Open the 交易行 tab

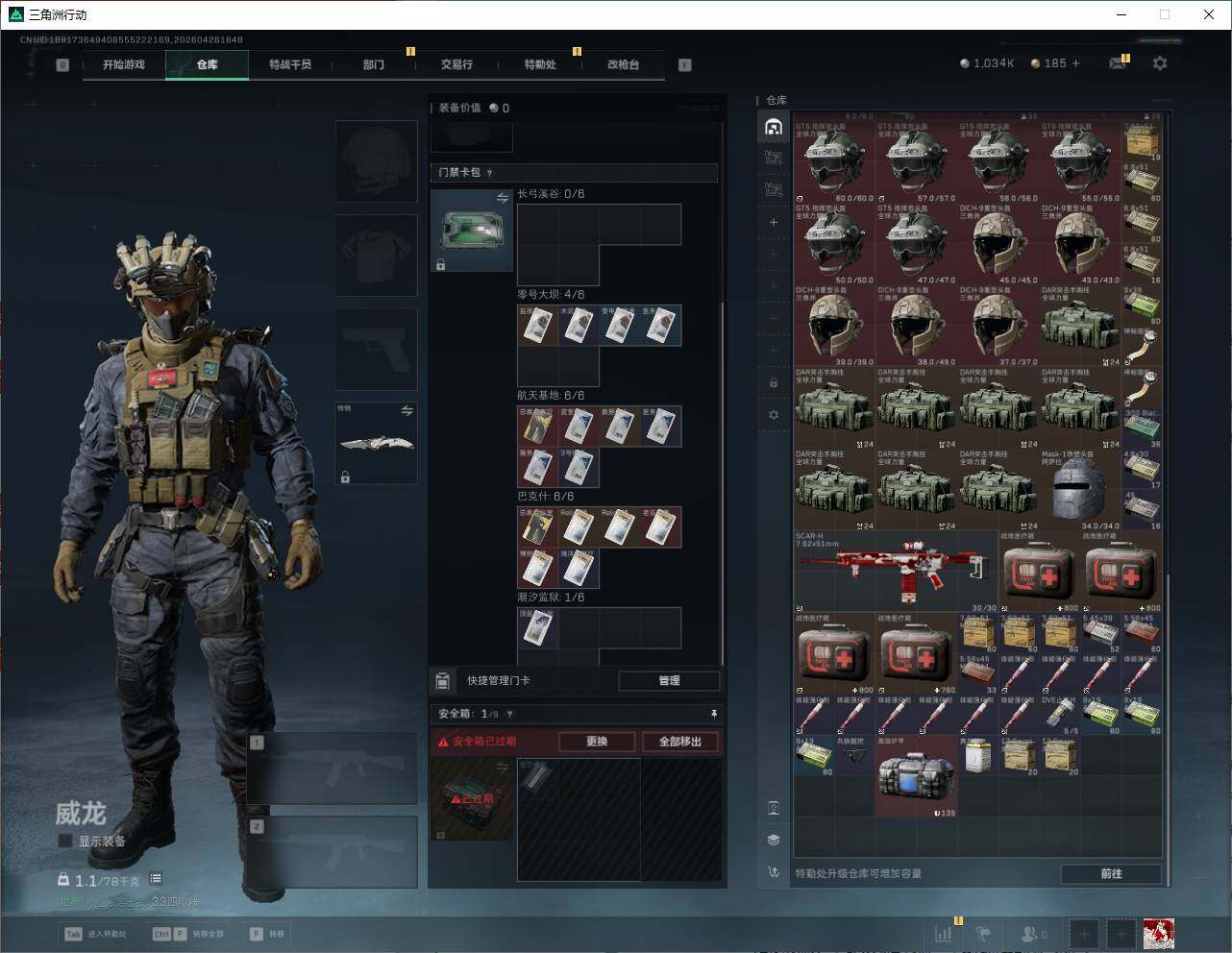(x=456, y=64)
